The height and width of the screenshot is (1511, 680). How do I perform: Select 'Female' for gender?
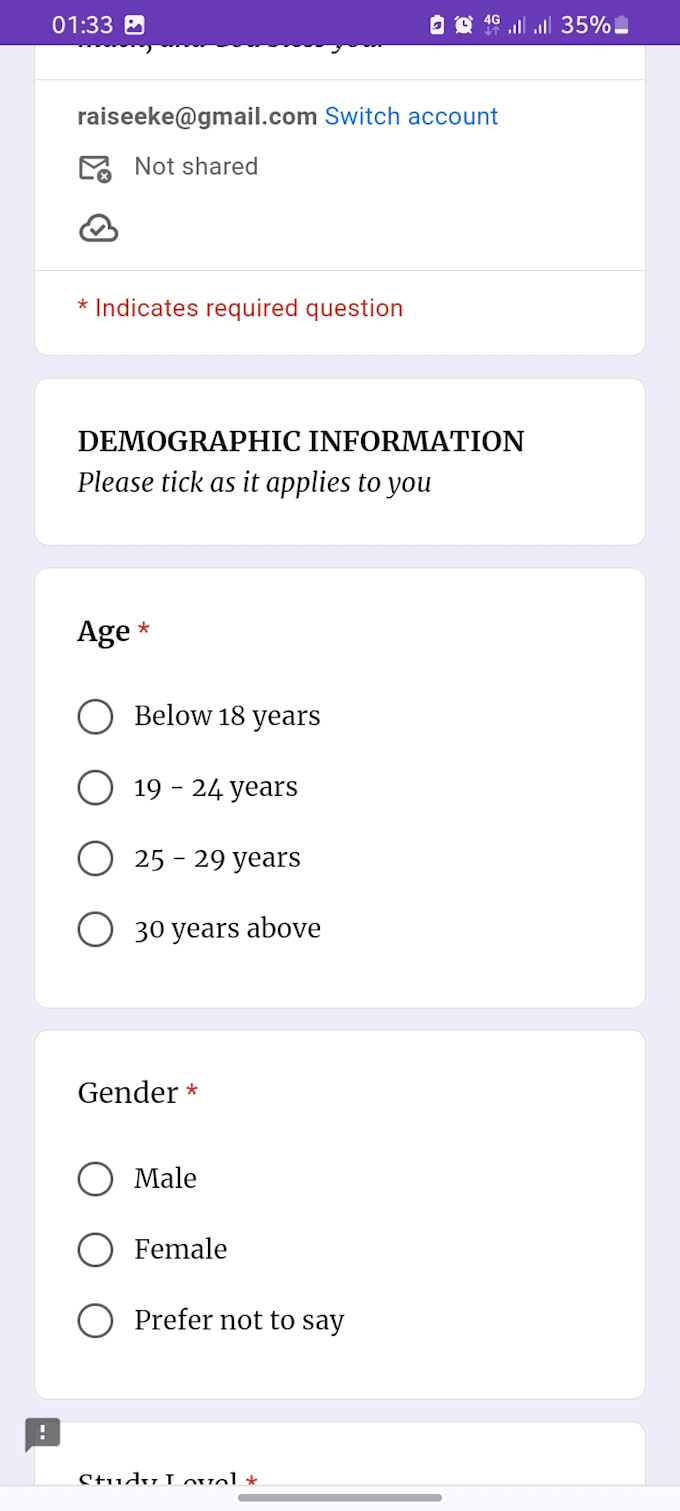pos(95,1250)
